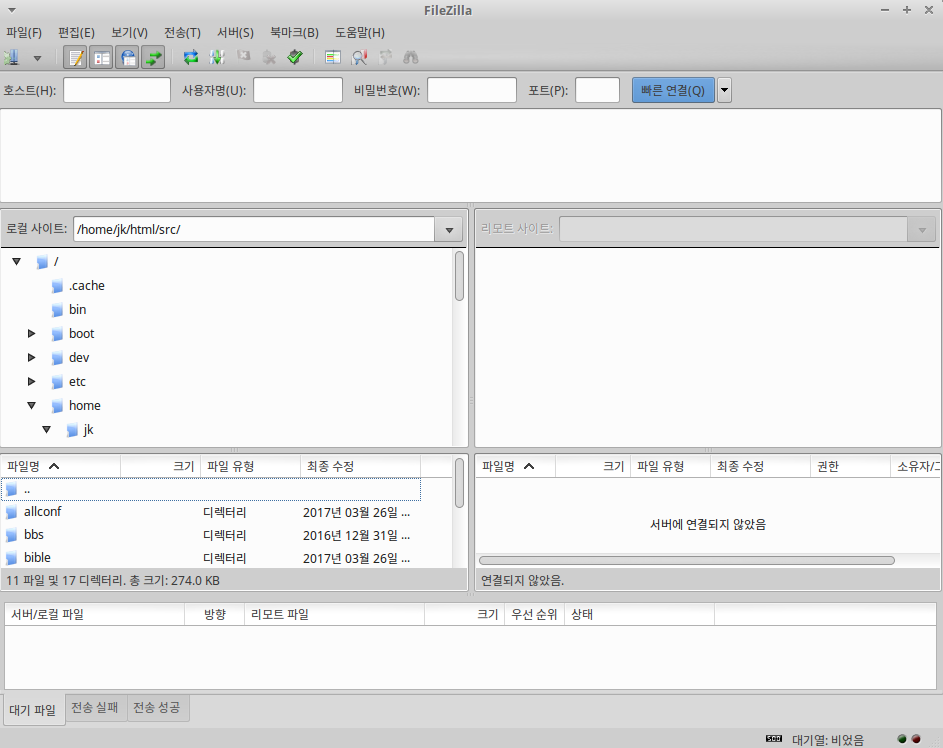The height and width of the screenshot is (748, 943).
Task: Open Site Manager dropdown arrow
Action: point(37,58)
